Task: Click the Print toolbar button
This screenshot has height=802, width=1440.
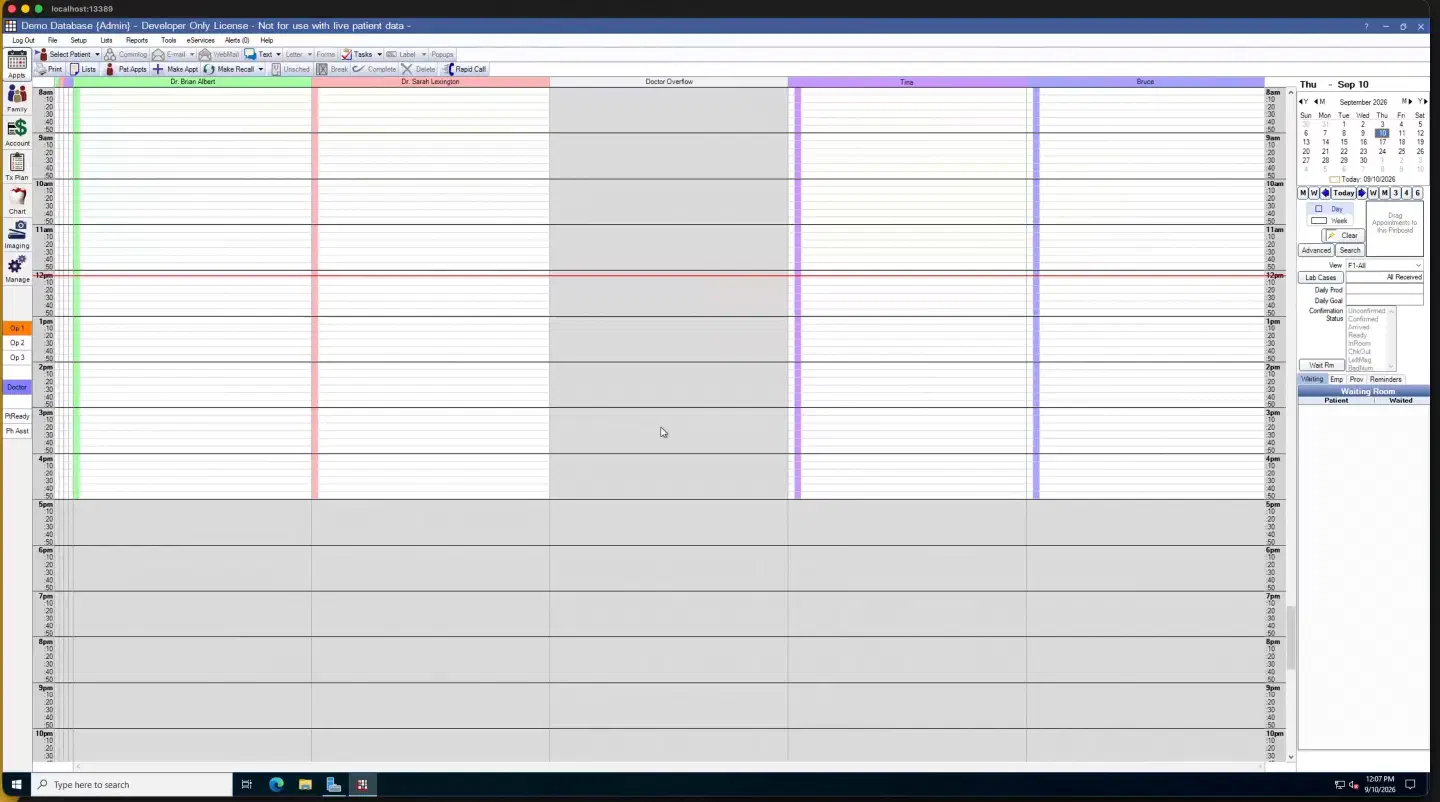Action: coord(49,69)
